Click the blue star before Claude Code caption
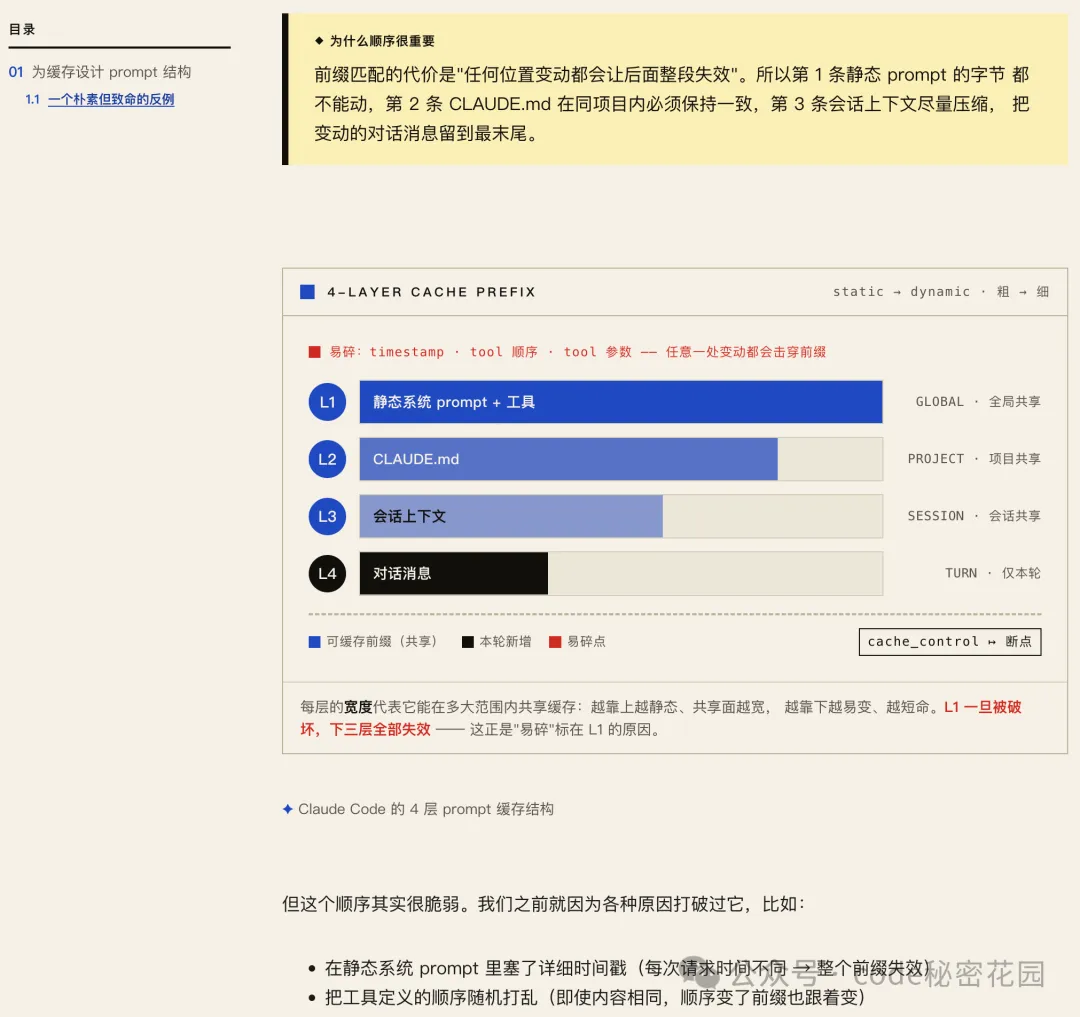This screenshot has width=1080, height=1017. 288,809
